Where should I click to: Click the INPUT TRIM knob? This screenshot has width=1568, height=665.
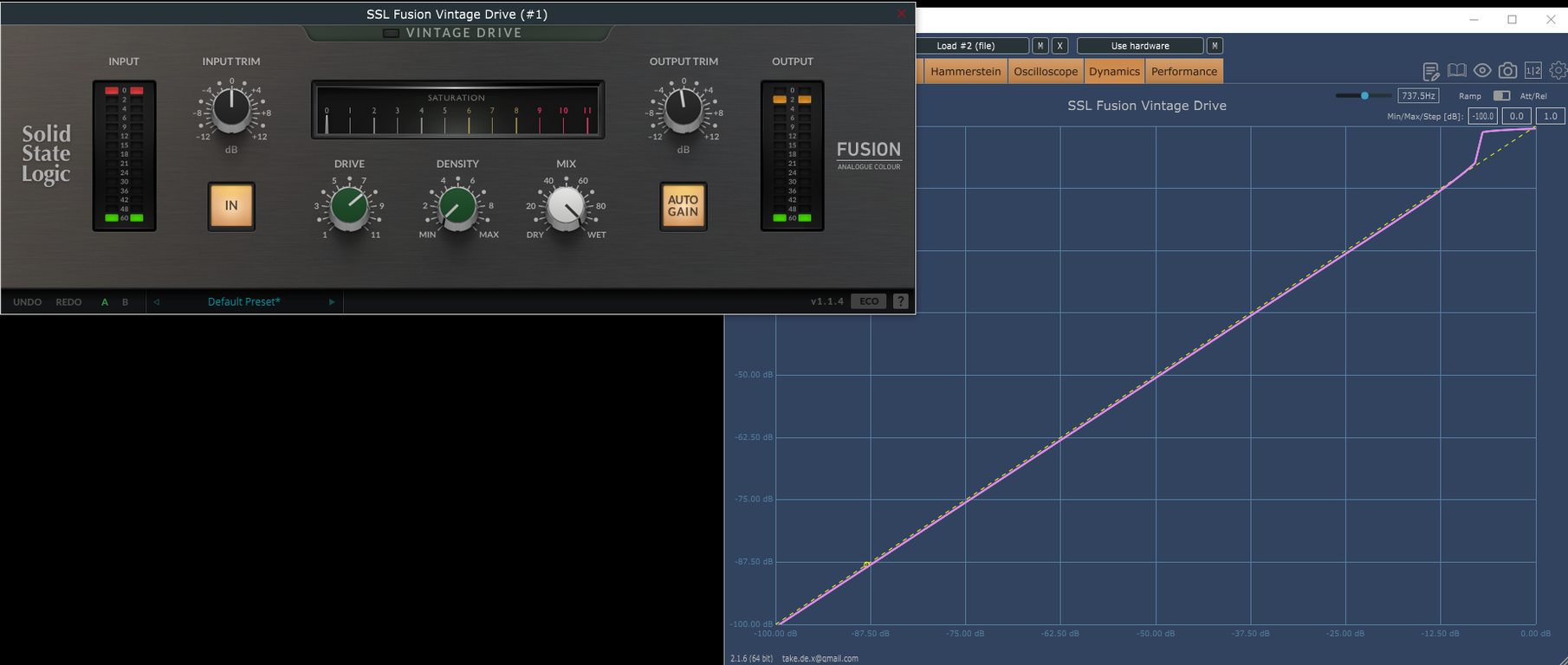[231, 109]
